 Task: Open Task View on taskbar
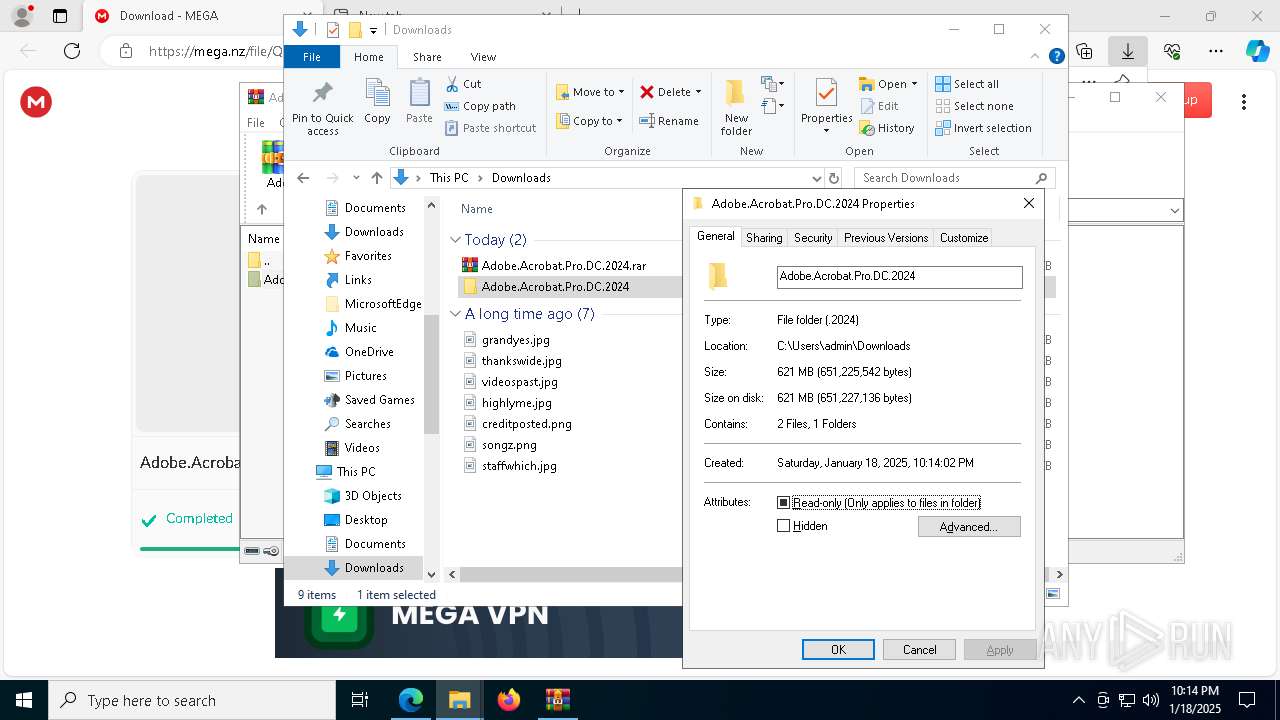(360, 700)
